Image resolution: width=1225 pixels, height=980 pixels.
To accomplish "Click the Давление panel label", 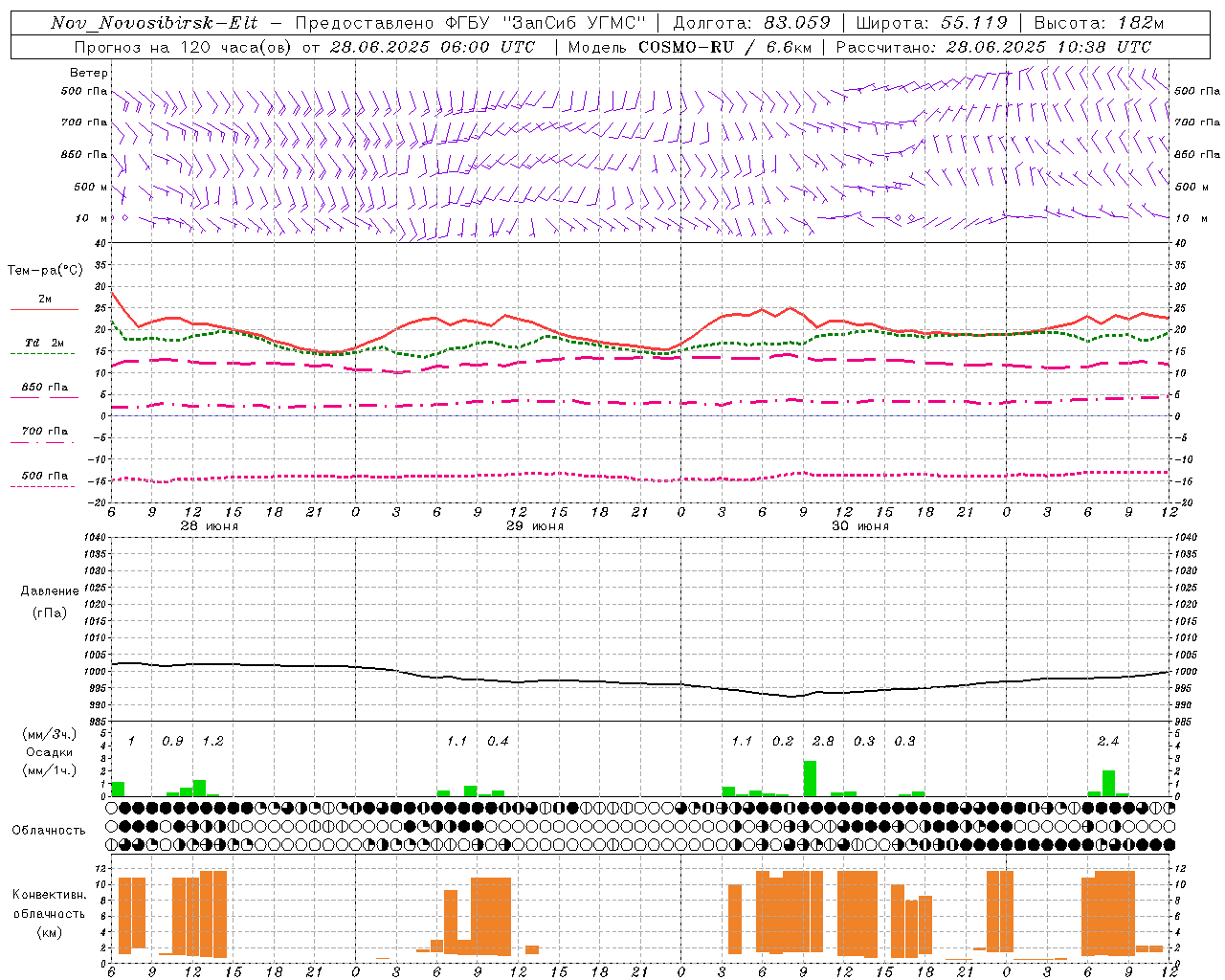I will point(50,591).
